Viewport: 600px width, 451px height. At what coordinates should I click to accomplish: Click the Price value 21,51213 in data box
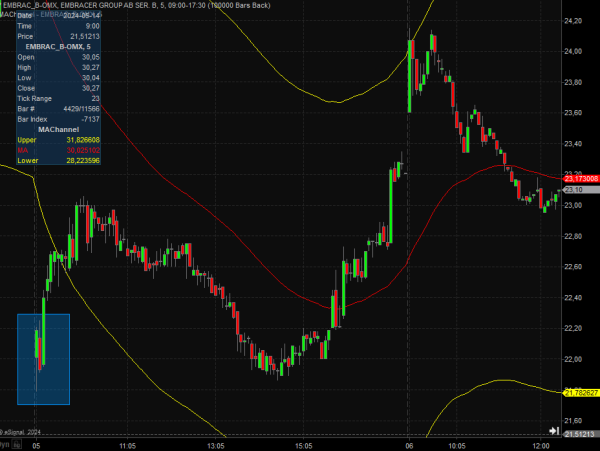point(85,36)
